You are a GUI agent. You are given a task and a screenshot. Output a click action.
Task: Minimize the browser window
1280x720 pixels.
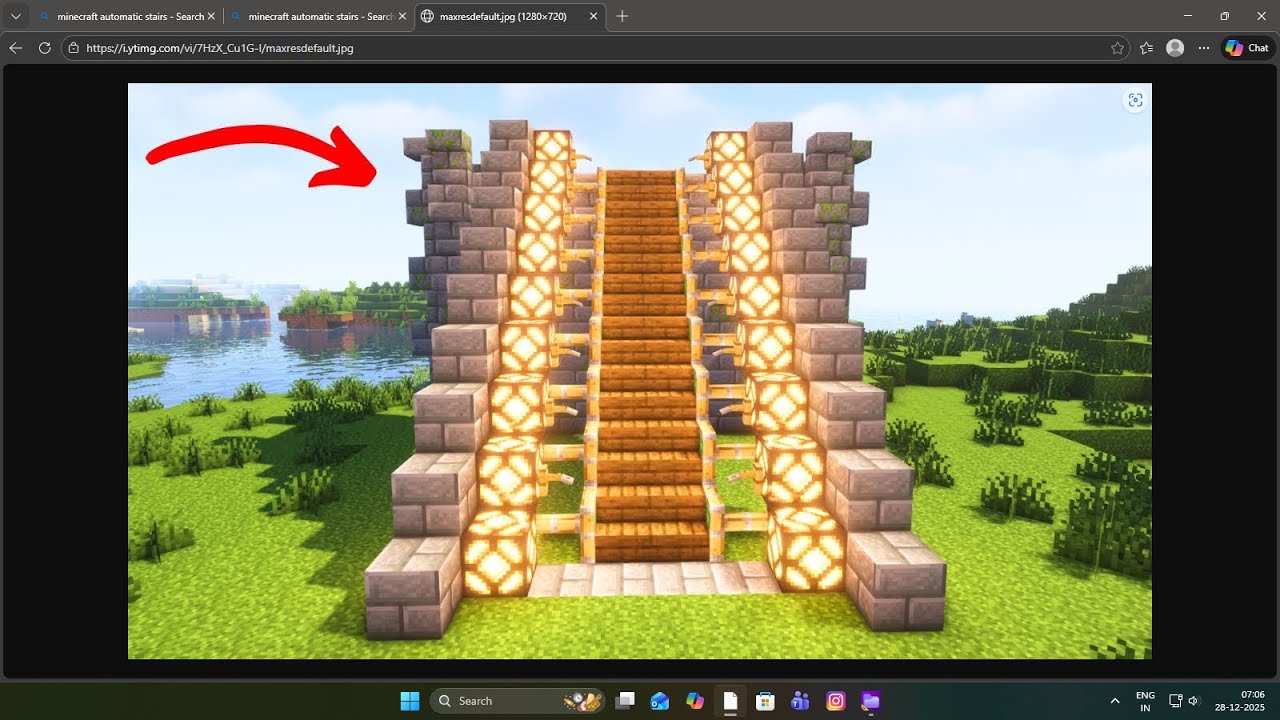tap(1187, 16)
